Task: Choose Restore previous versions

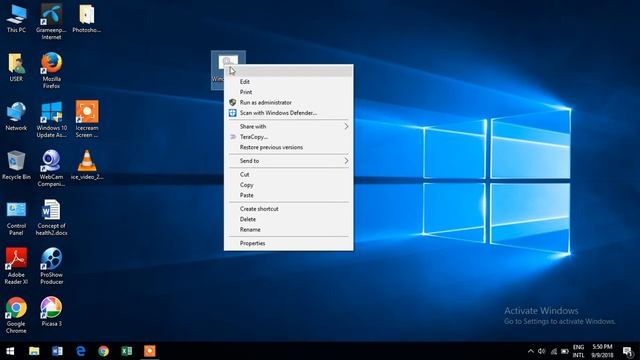Action: coord(289,147)
